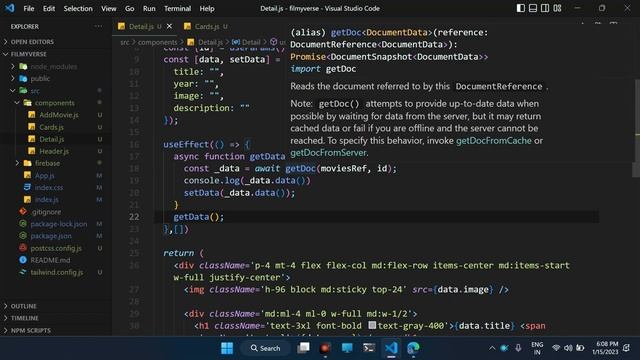Image resolution: width=640 pixels, height=360 pixels.
Task: Toggle secondary side bar layout icon
Action: 545,8
